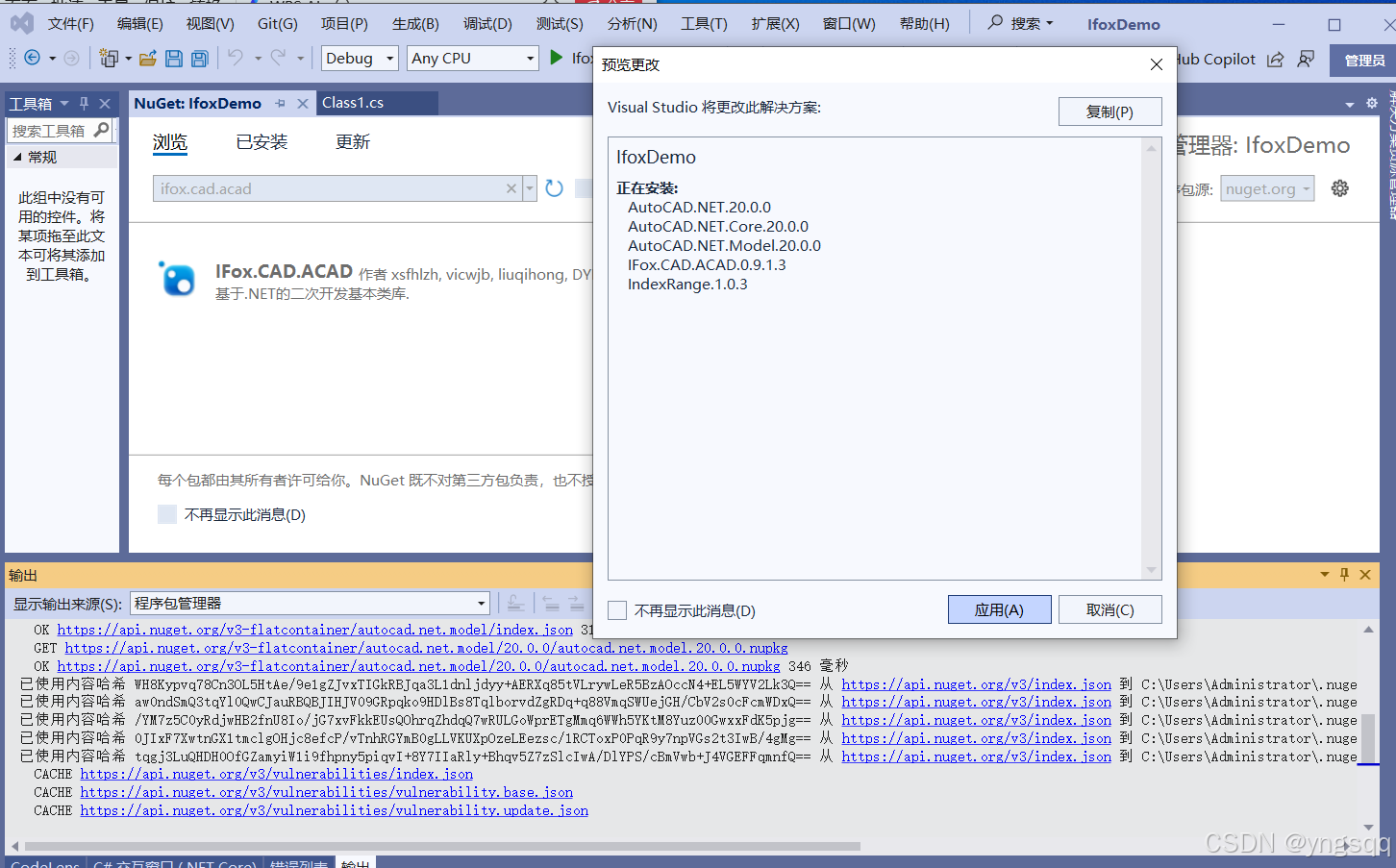Click IndexRange.1.0.3 in install list

687,284
